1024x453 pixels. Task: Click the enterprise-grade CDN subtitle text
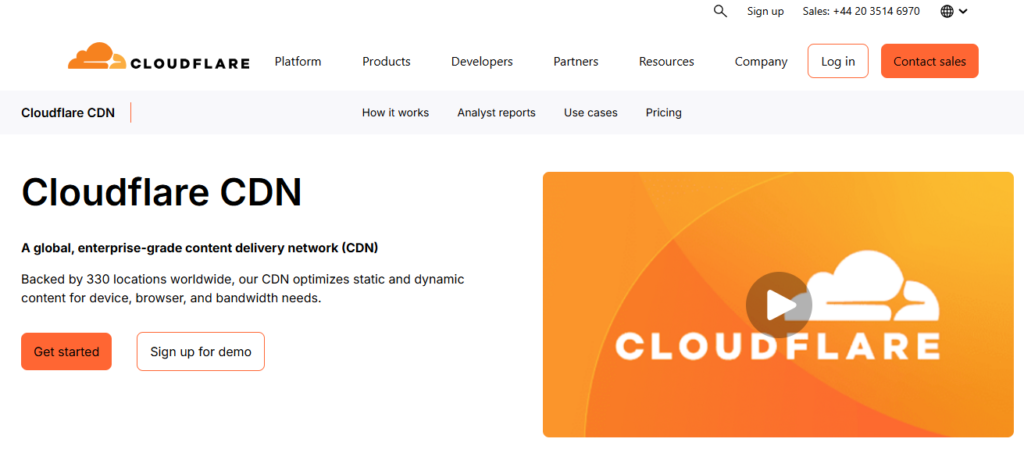[200, 248]
